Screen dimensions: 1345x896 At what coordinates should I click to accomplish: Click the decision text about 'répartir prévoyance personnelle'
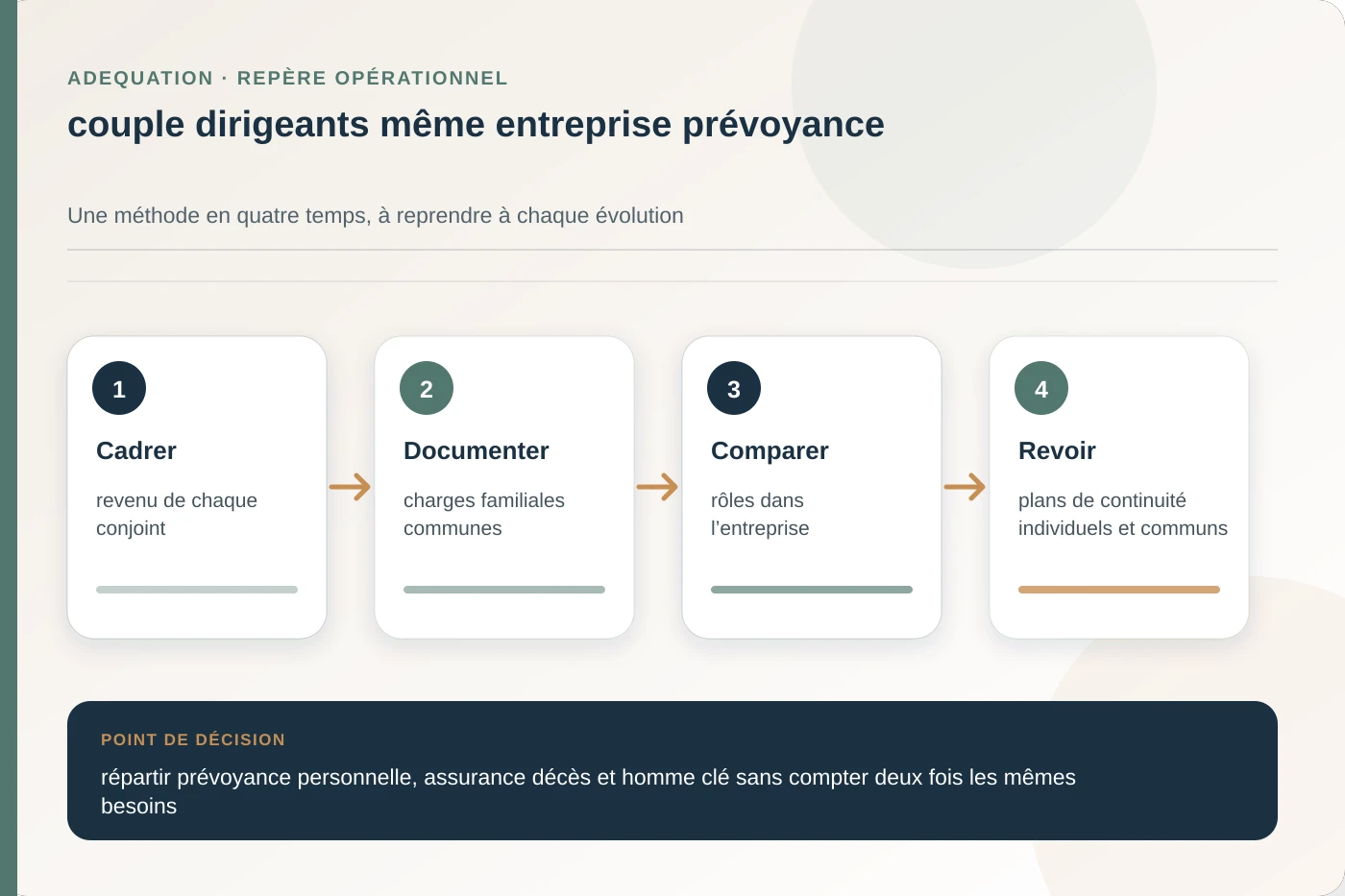coord(588,791)
